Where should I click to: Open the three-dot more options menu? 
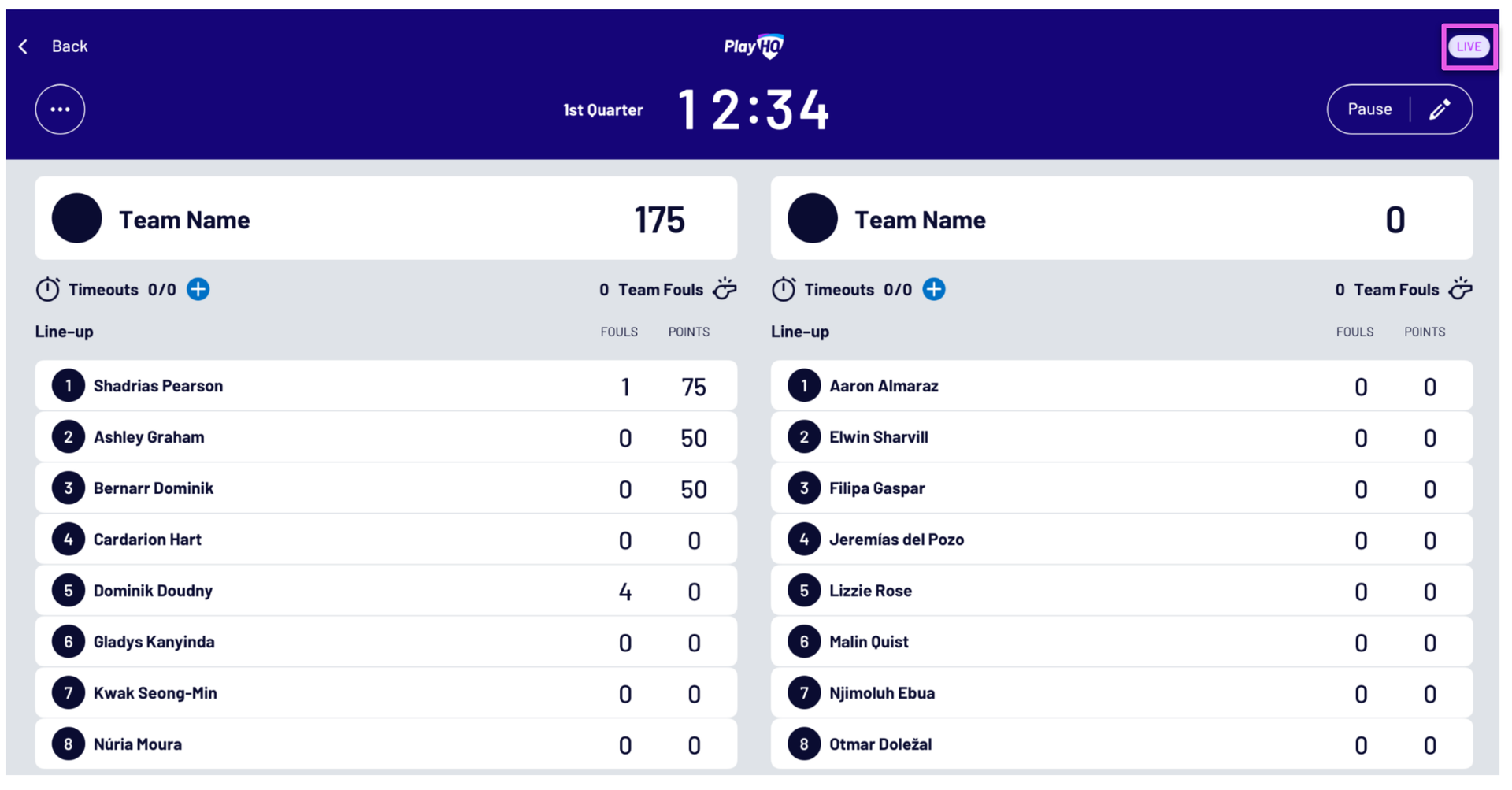coord(60,109)
